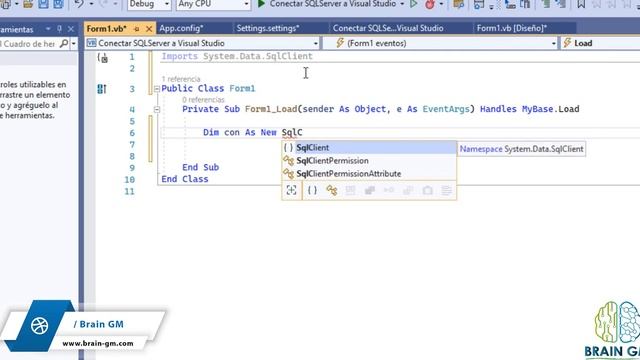Screen dimensions: 640x360
Task: Click the toolbox search magnifier icon
Action: pos(64,43)
